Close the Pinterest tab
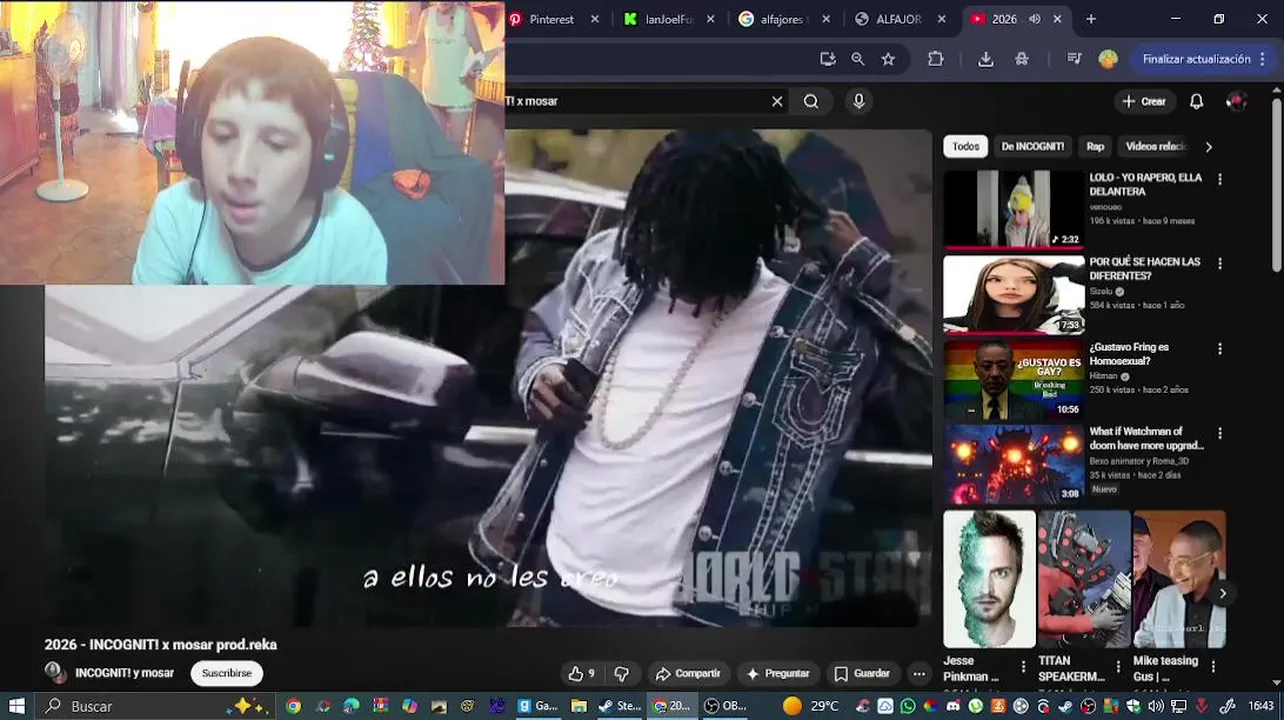 coord(595,19)
